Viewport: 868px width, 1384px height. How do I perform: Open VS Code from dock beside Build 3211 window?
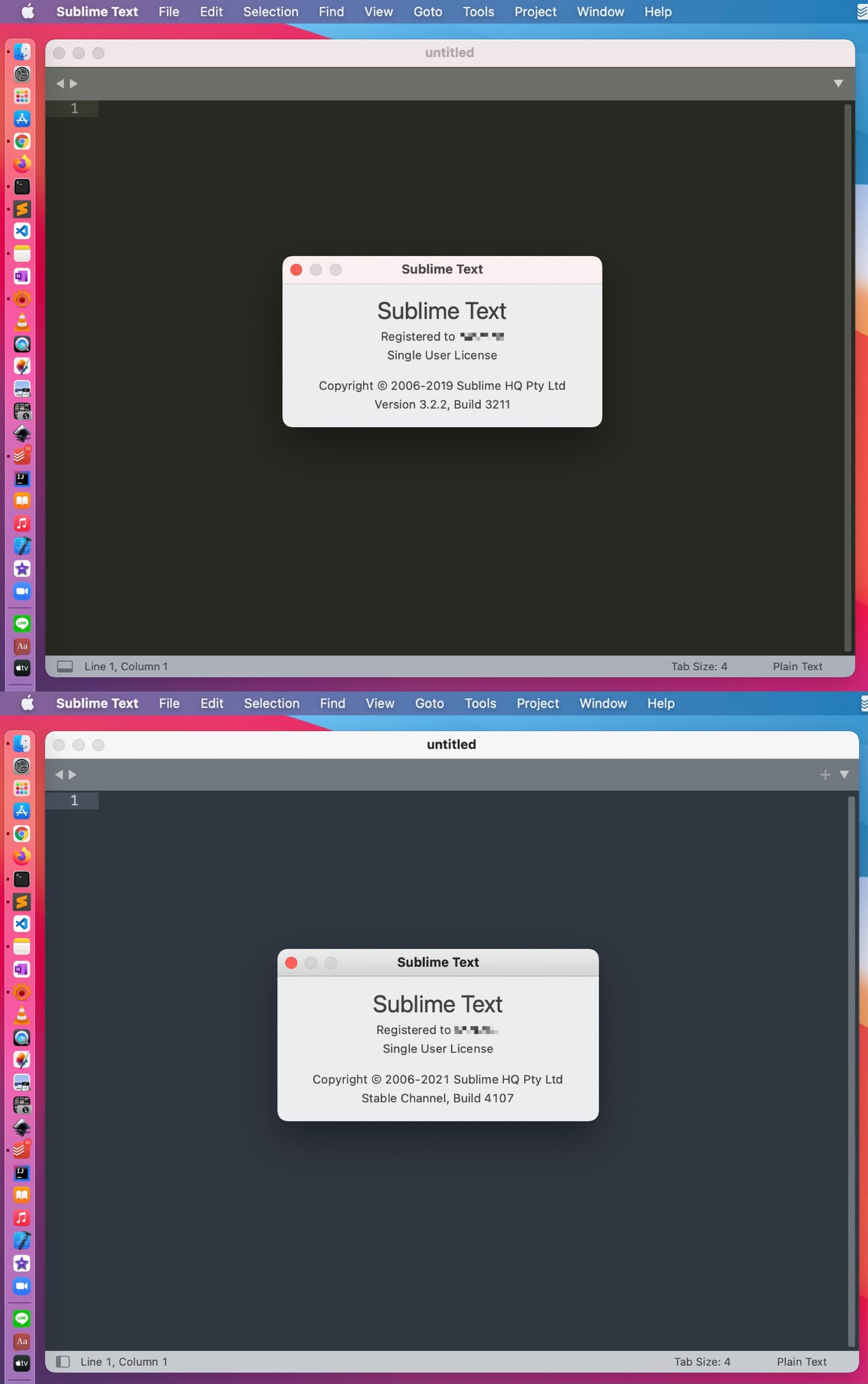[x=22, y=231]
